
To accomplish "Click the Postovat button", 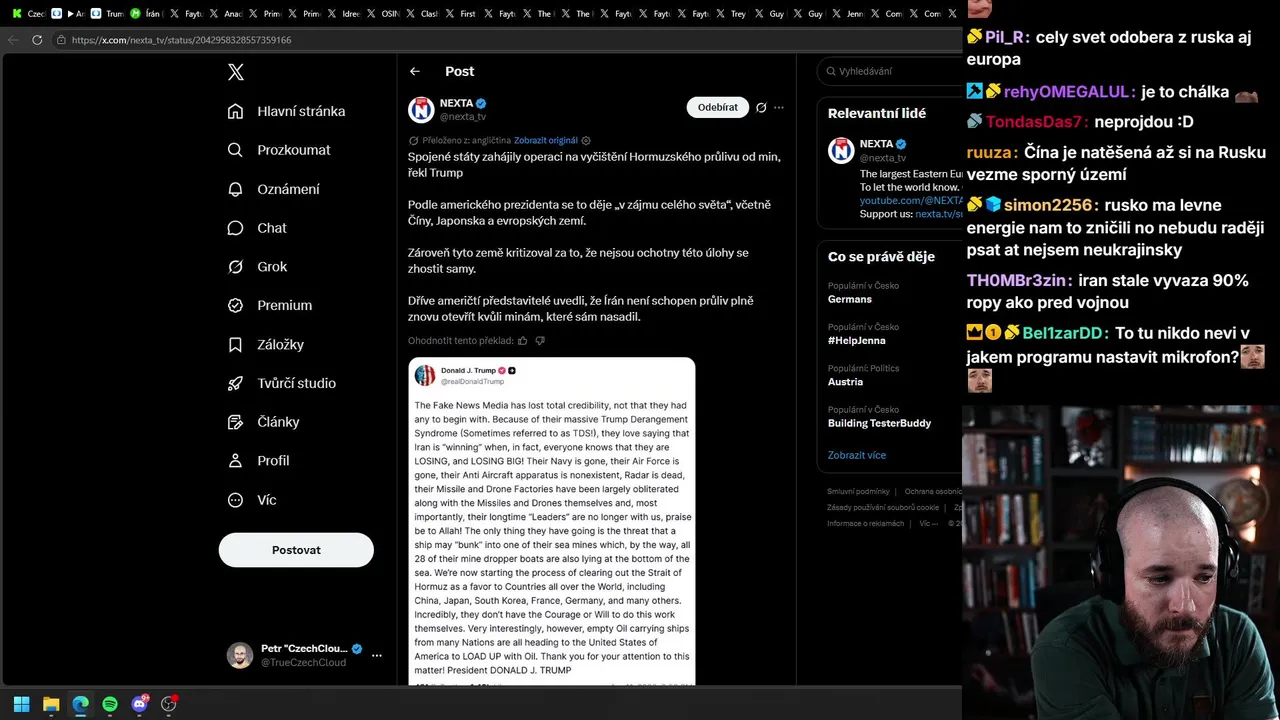I will click(x=296, y=550).
